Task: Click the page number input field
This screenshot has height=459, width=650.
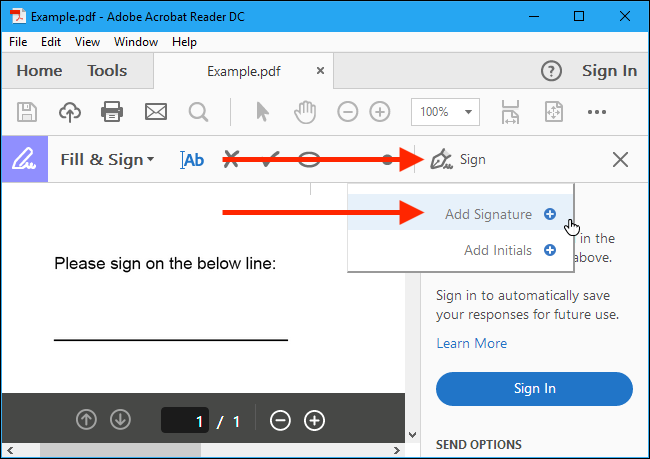Action: pyautogui.click(x=185, y=421)
